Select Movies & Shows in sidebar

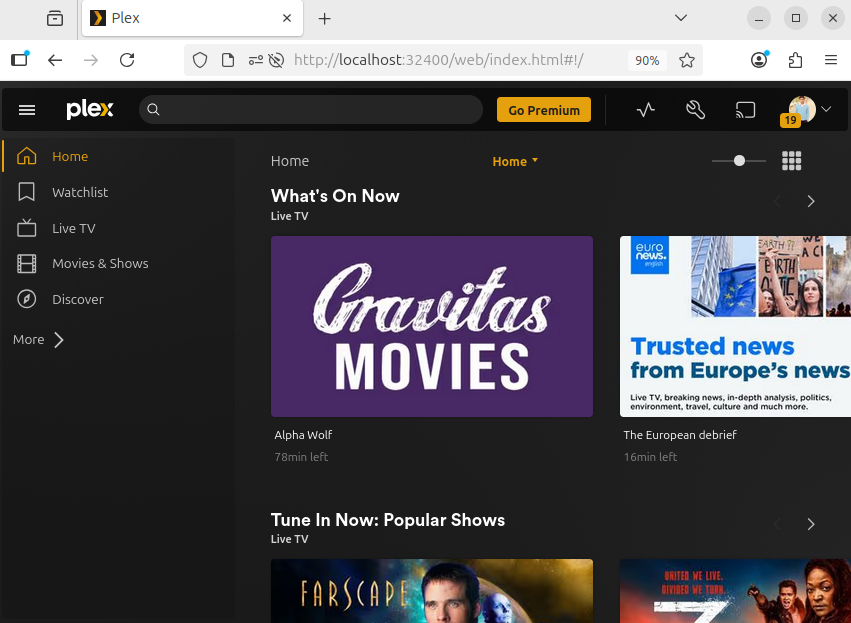coord(100,263)
